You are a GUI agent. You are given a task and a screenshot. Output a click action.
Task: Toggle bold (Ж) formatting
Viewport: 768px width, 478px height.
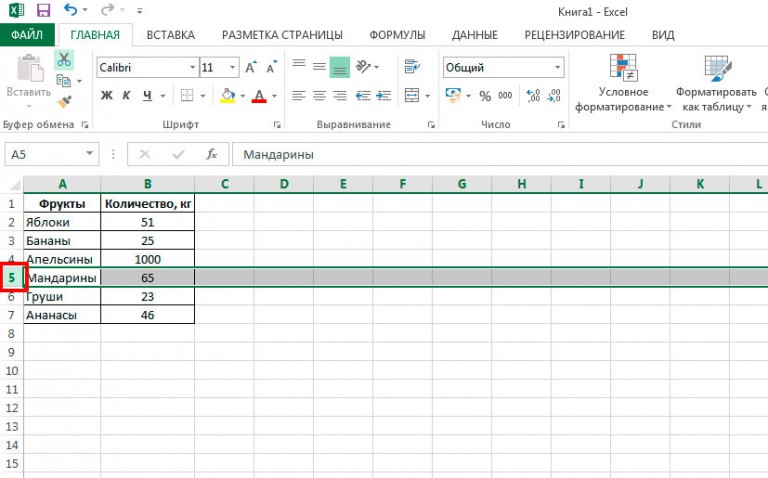[106, 96]
